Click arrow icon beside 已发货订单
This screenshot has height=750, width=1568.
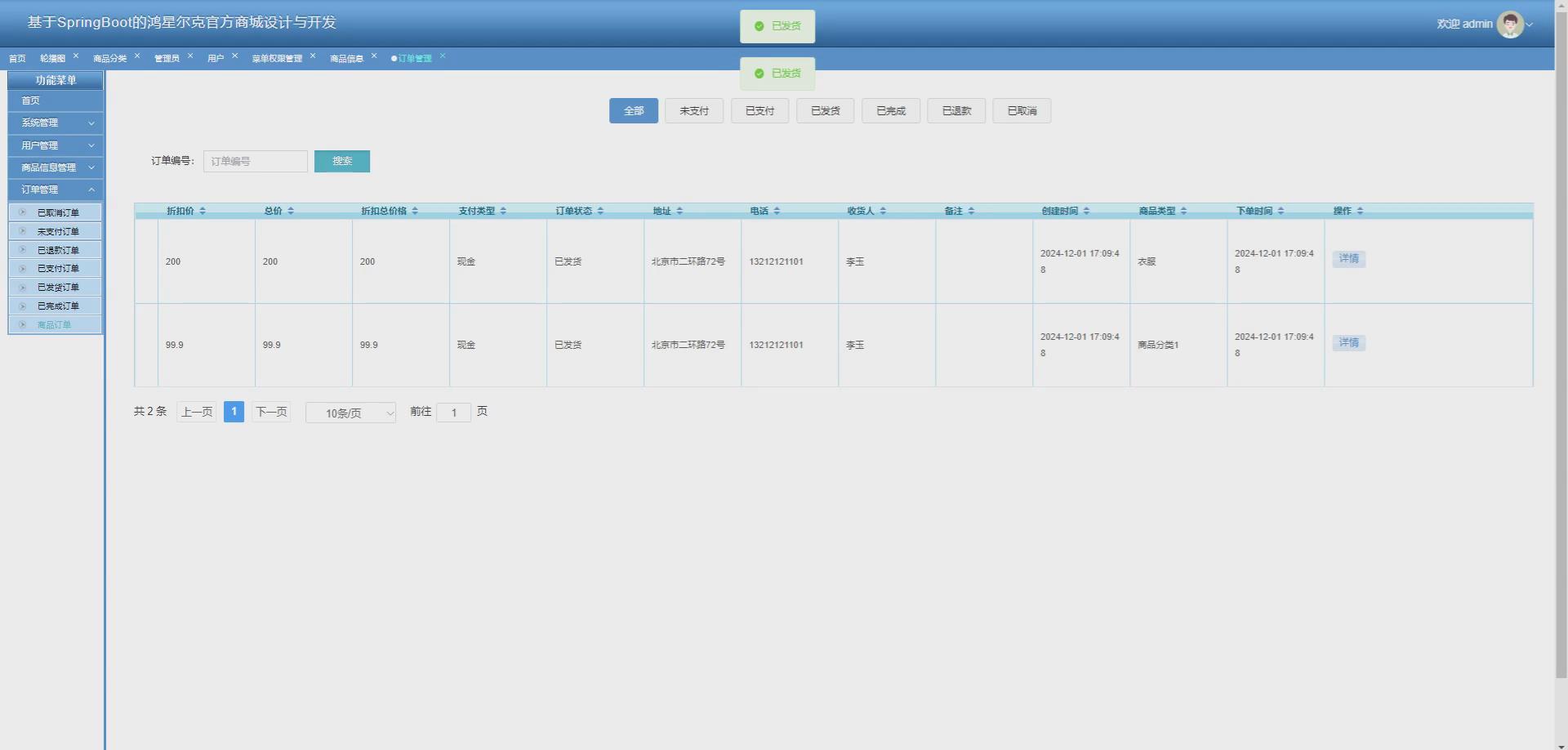tap(23, 287)
